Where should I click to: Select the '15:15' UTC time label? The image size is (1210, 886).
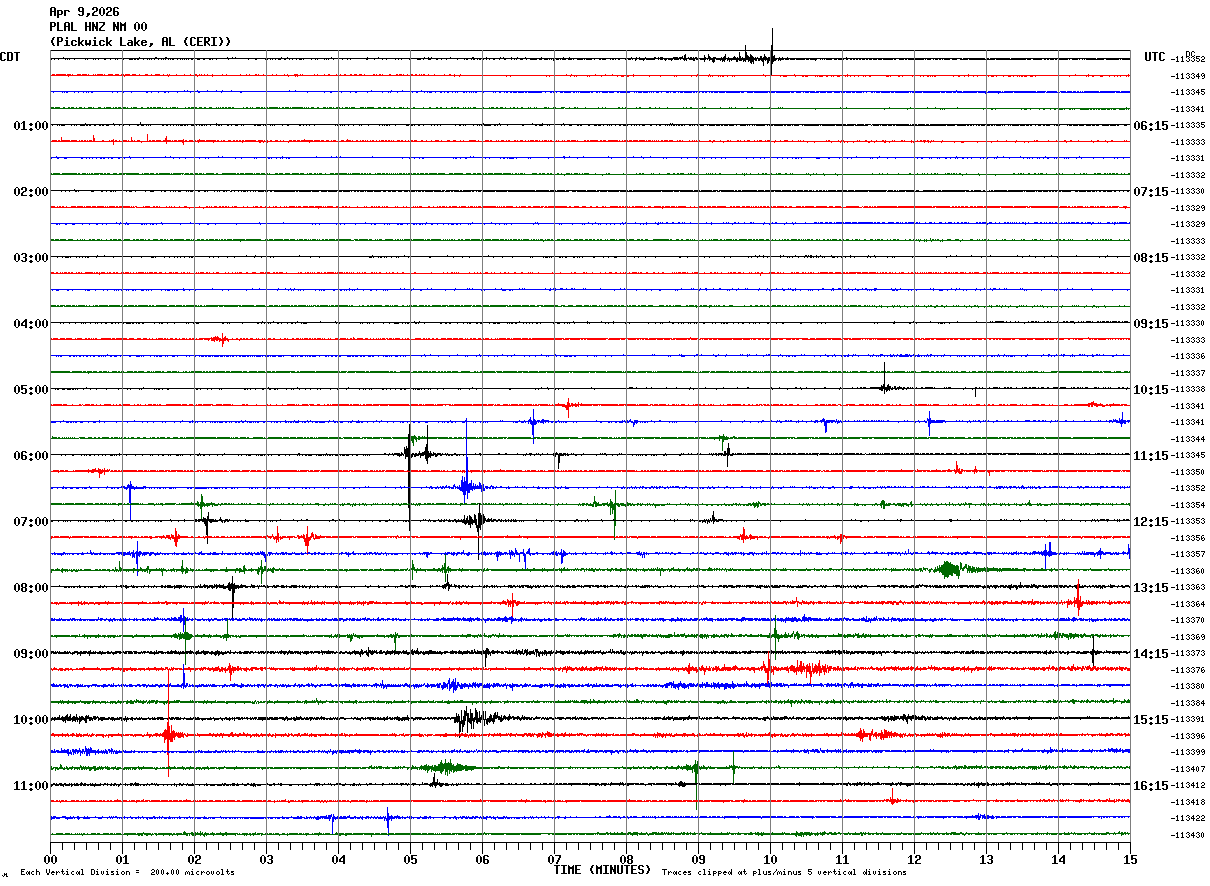(1150, 720)
